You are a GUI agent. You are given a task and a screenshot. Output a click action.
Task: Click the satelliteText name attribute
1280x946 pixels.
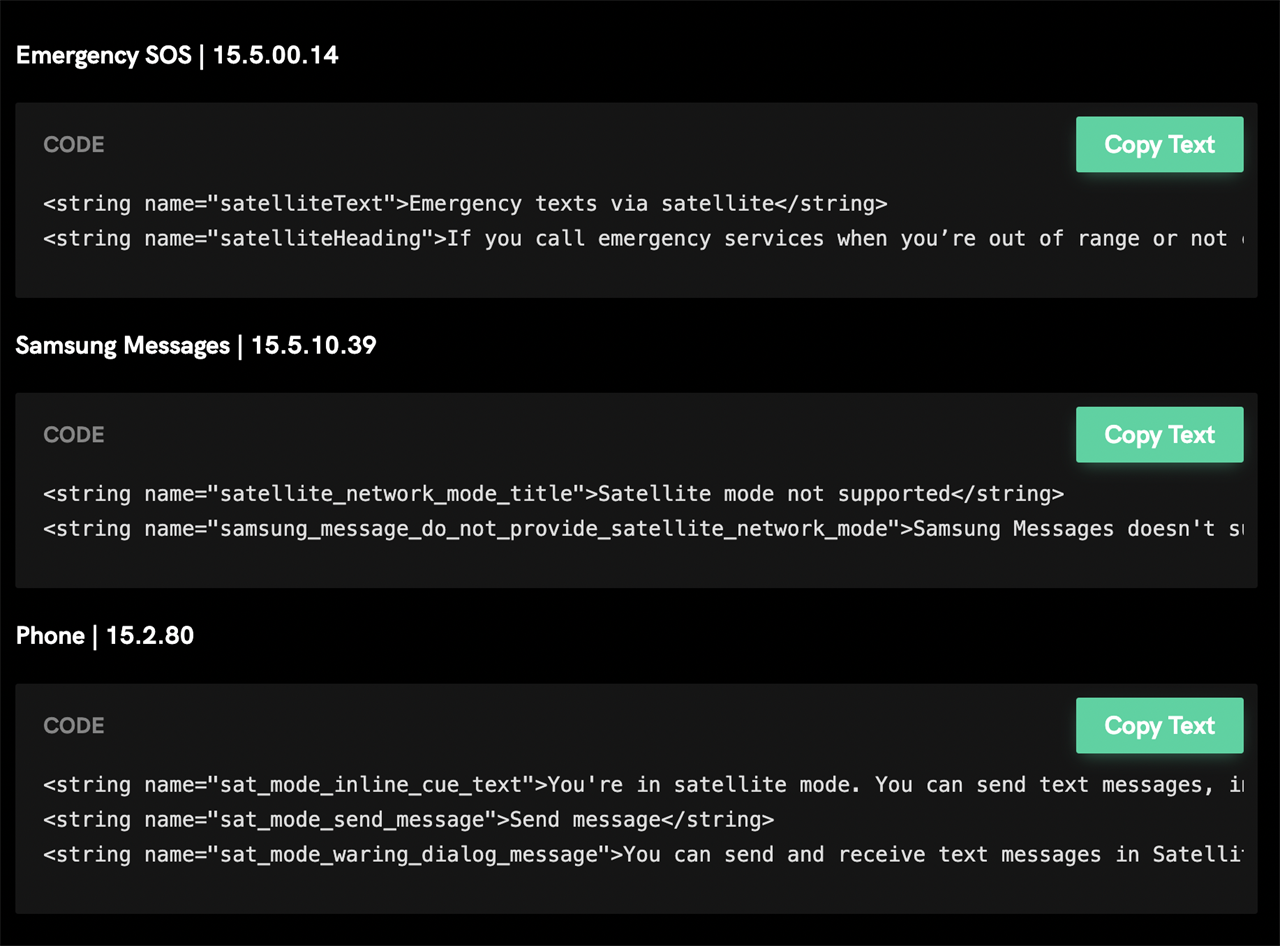tap(301, 204)
